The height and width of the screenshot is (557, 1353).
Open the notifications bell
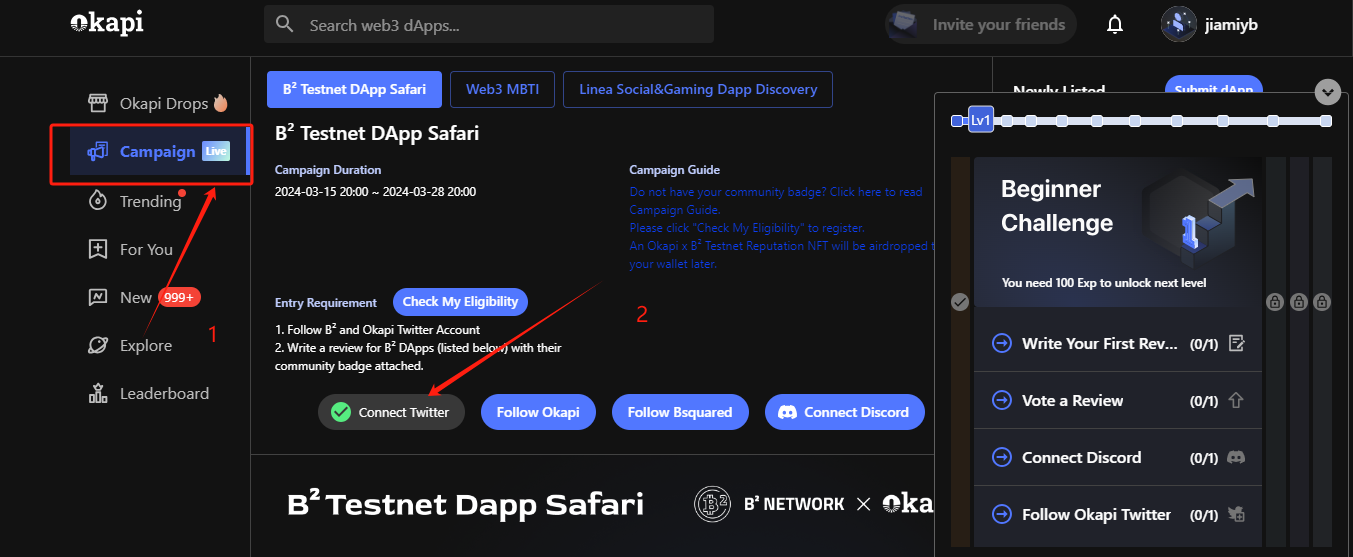pyautogui.click(x=1115, y=25)
